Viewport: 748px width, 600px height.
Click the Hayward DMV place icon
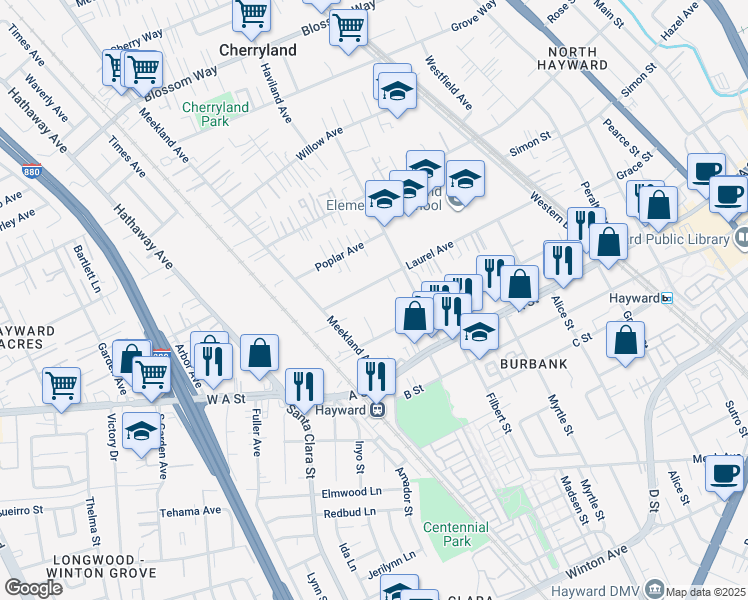click(x=655, y=588)
